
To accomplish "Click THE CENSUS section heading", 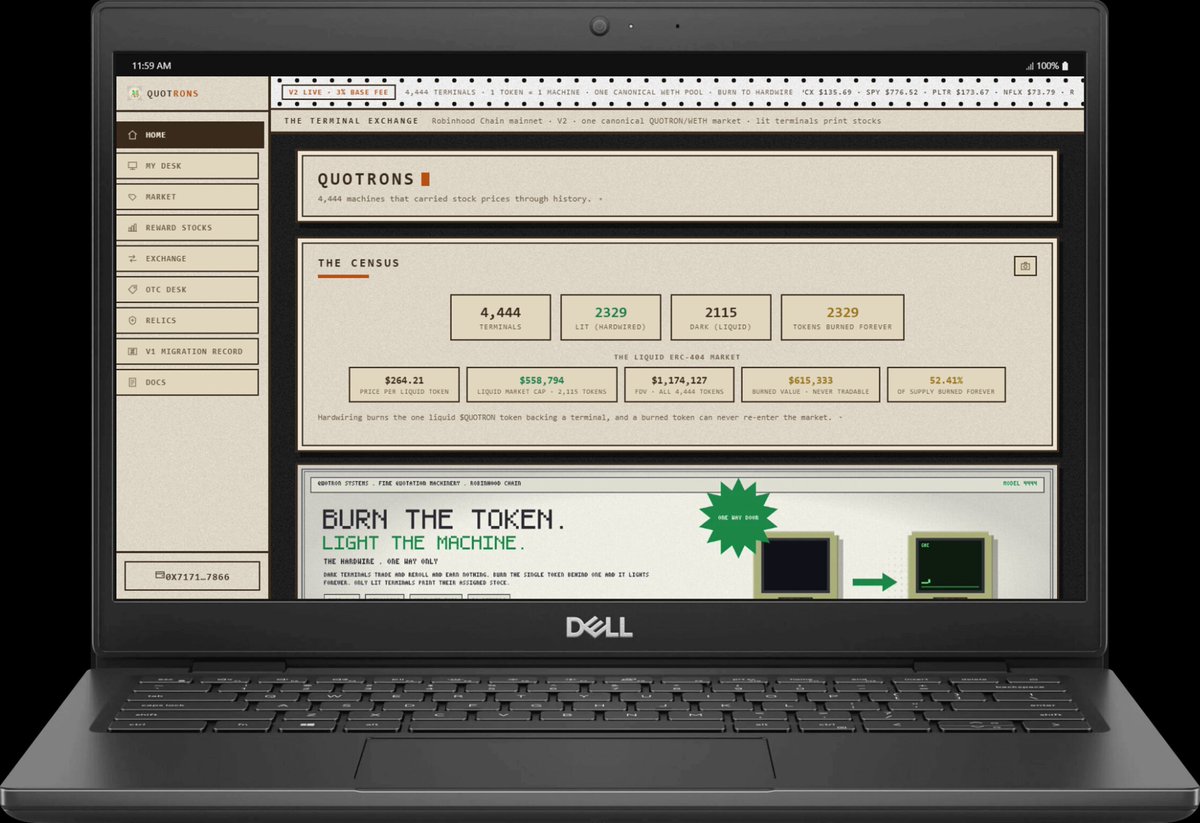I will (x=358, y=263).
